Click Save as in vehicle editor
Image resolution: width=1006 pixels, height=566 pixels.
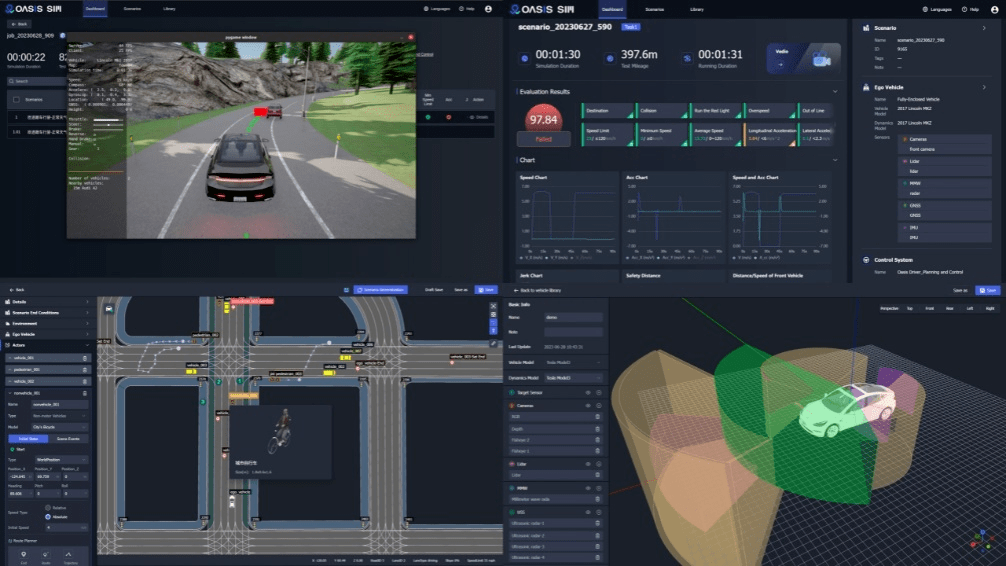pyautogui.click(x=960, y=291)
